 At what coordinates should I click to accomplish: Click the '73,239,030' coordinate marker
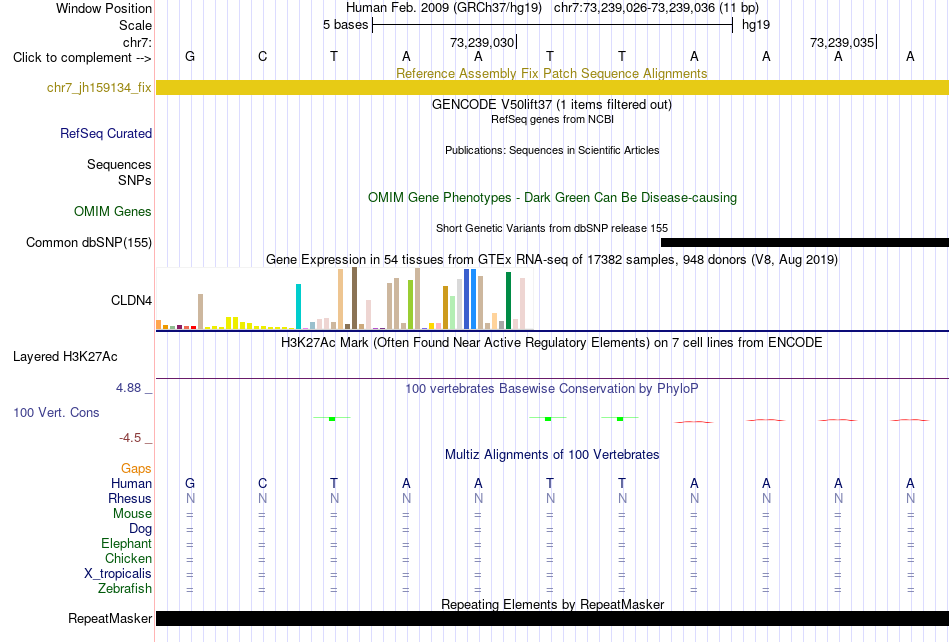[x=482, y=42]
